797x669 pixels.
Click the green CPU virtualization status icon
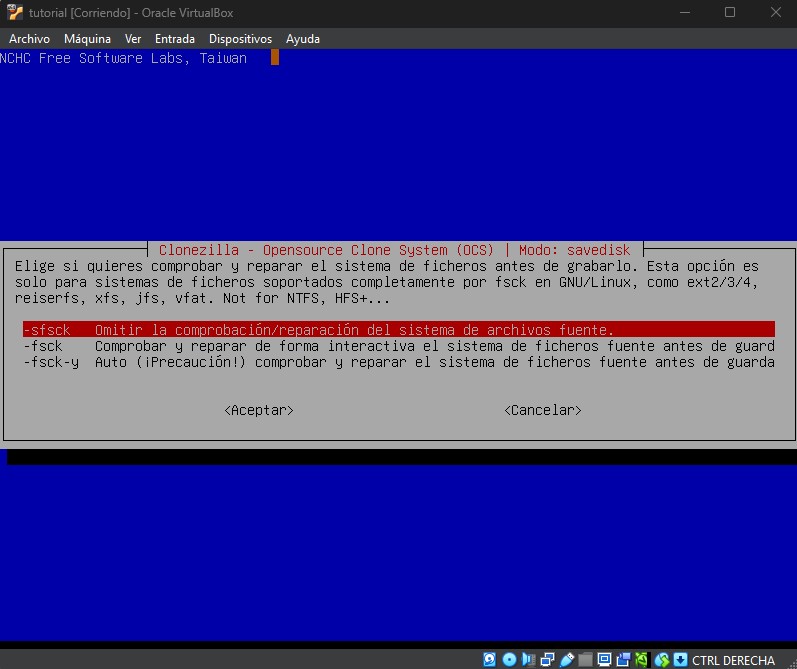pyautogui.click(x=641, y=659)
